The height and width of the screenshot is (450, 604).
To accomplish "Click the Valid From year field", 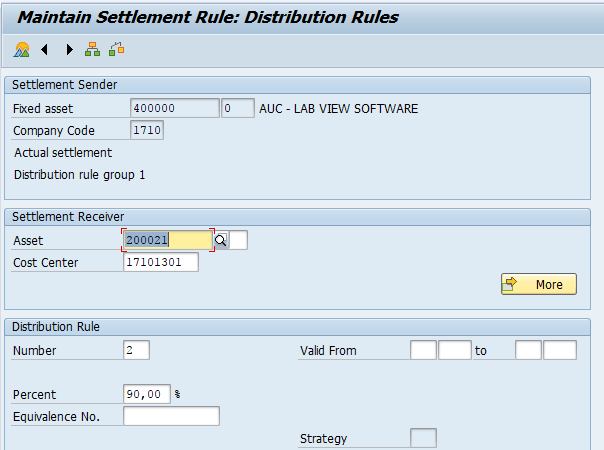I will point(454,350).
